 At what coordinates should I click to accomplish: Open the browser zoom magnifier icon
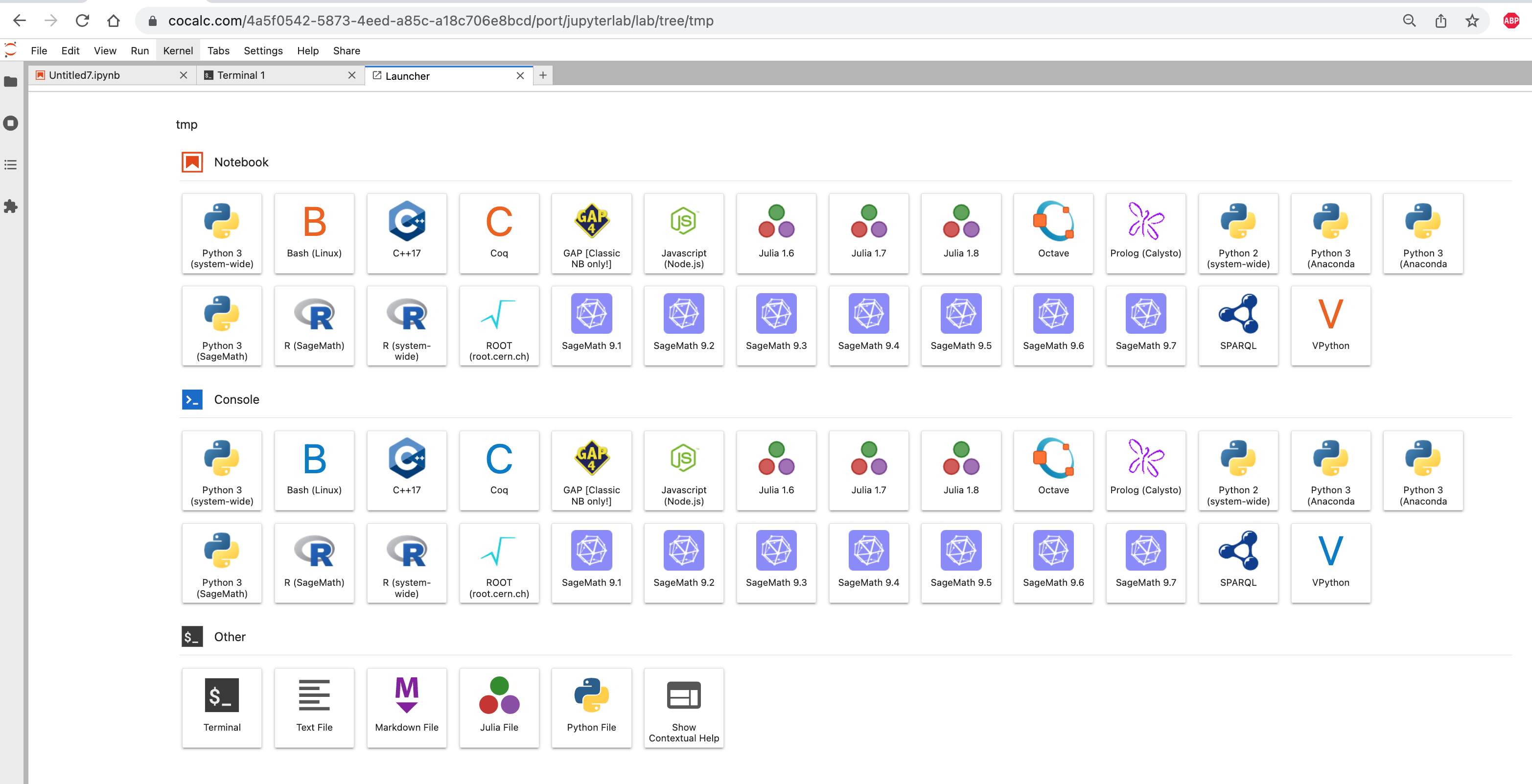pyautogui.click(x=1409, y=21)
